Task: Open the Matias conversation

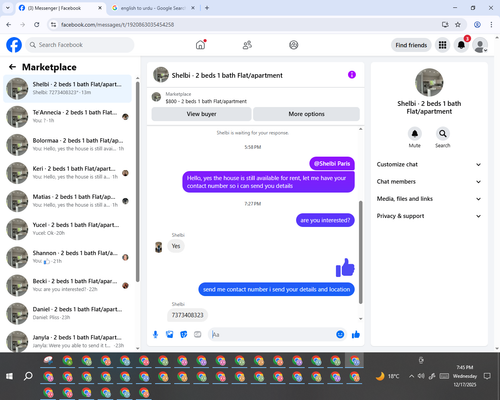Action: pyautogui.click(x=67, y=201)
